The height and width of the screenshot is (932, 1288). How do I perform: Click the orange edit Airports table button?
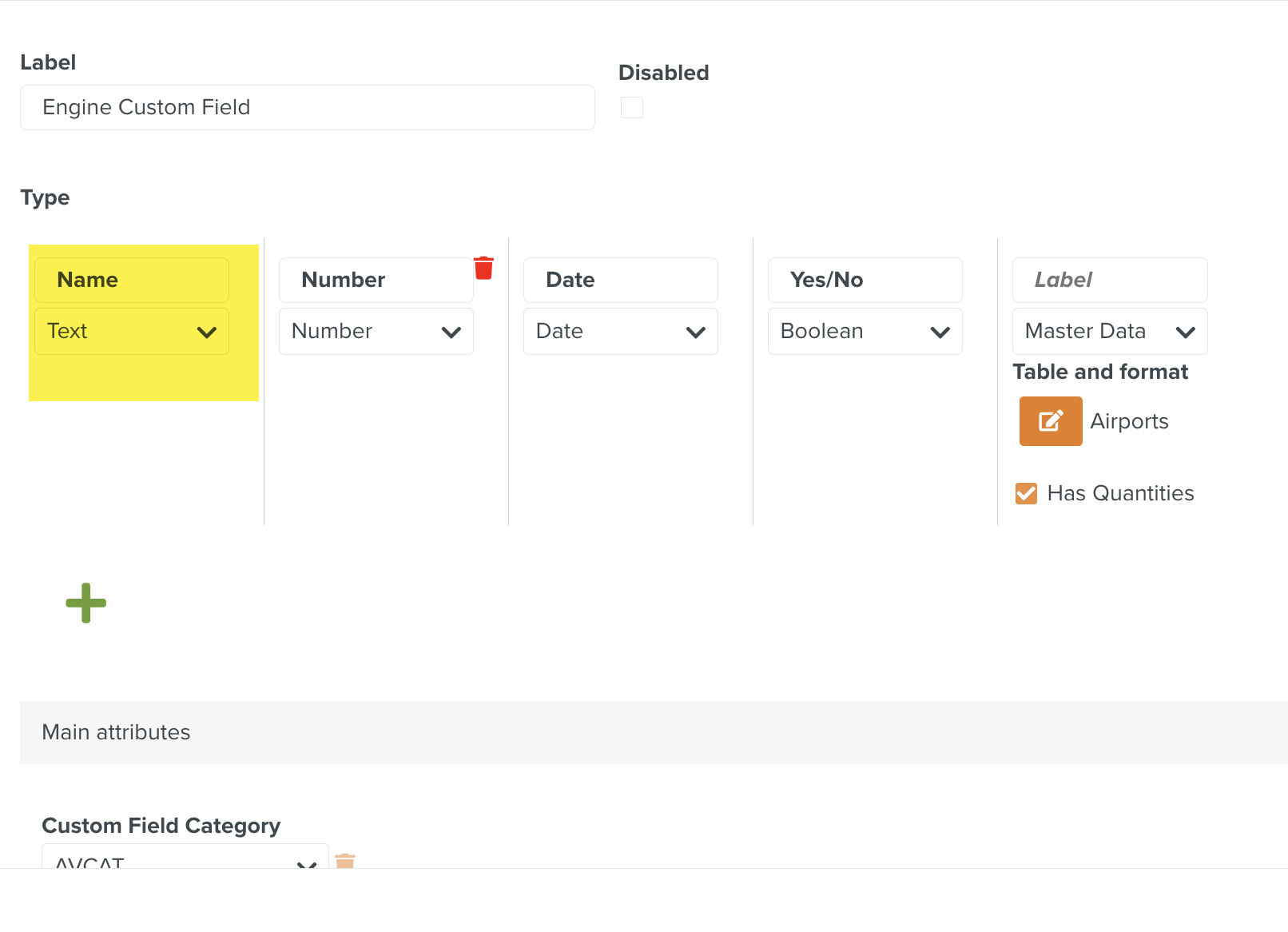(x=1050, y=421)
